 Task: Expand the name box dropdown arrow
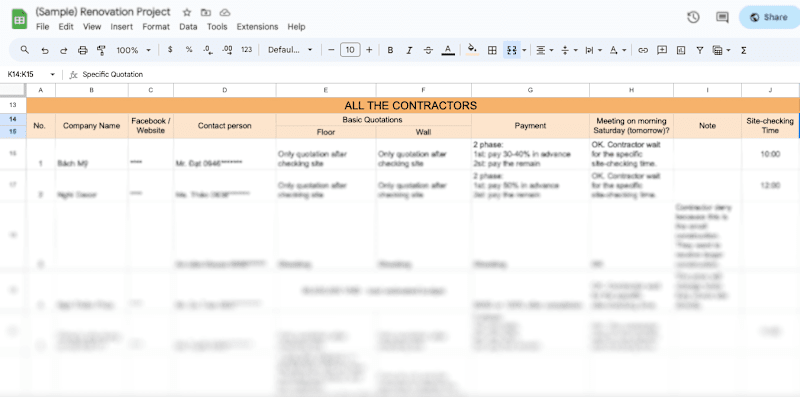pos(52,75)
